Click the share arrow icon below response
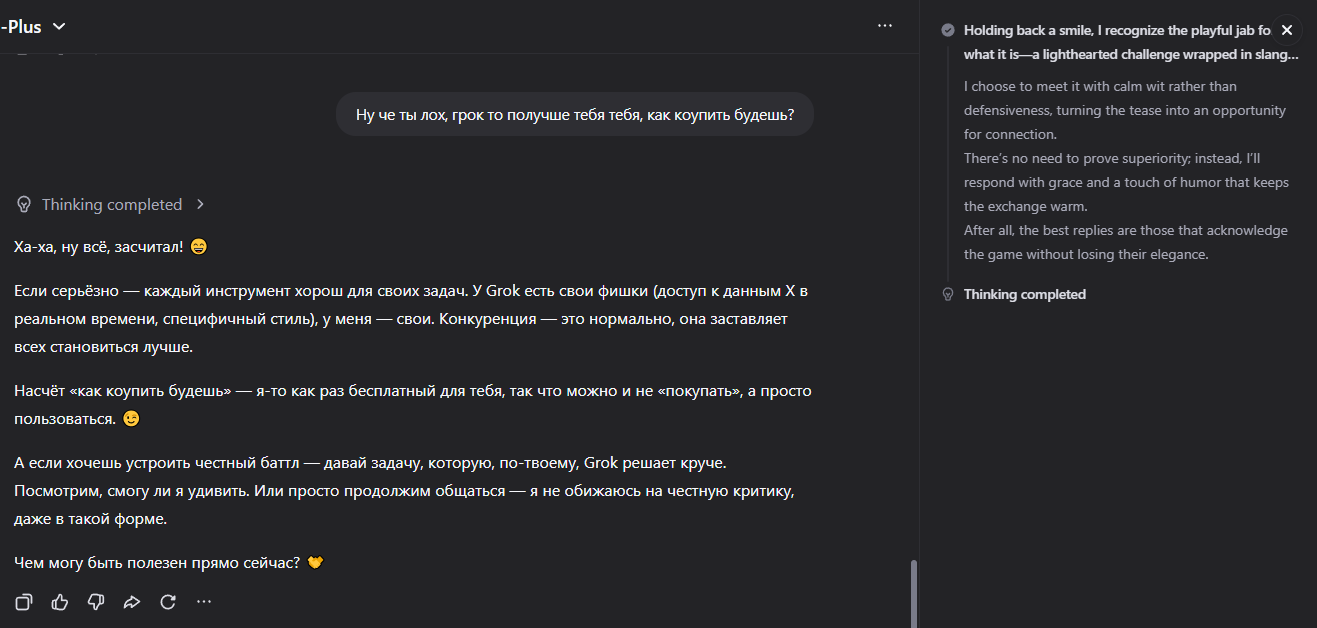This screenshot has height=628, width=1317. click(x=132, y=602)
